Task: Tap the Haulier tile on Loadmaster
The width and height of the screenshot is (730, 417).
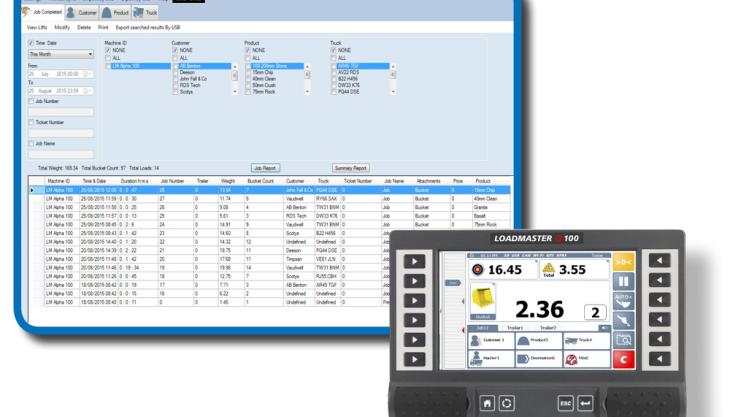Action: [491, 359]
